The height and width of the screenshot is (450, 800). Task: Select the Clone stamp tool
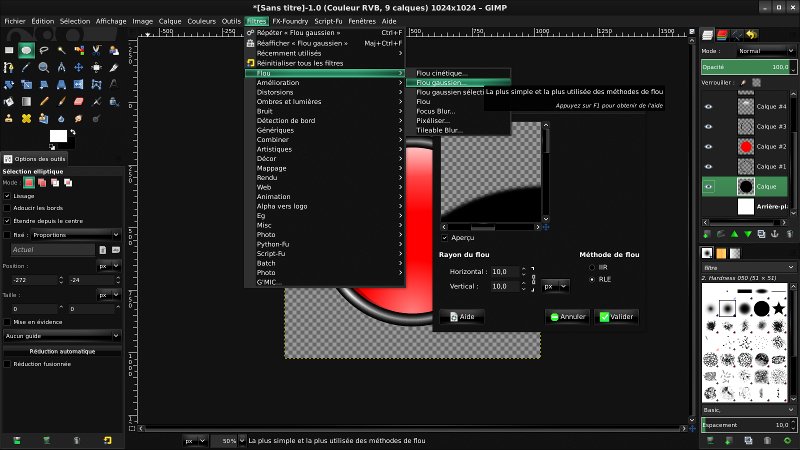pos(9,119)
